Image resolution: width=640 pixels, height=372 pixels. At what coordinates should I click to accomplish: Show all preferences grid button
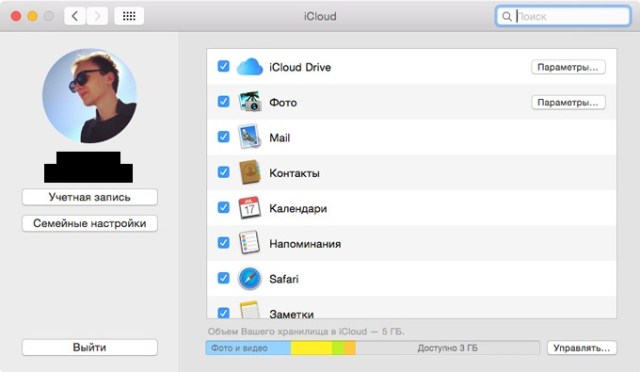[129, 16]
